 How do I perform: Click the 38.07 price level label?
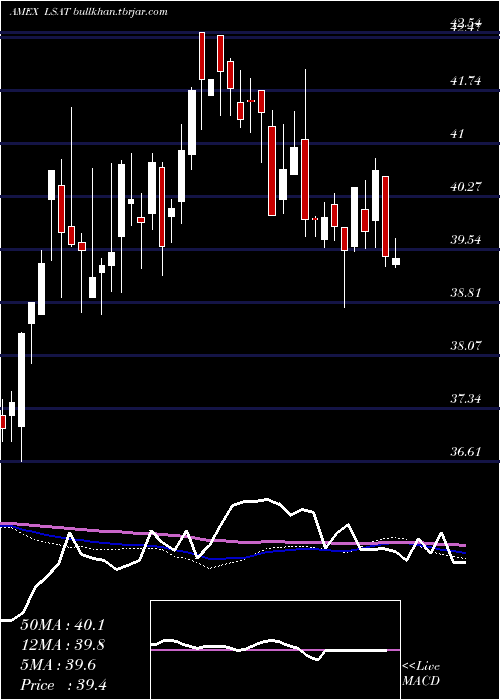click(465, 346)
